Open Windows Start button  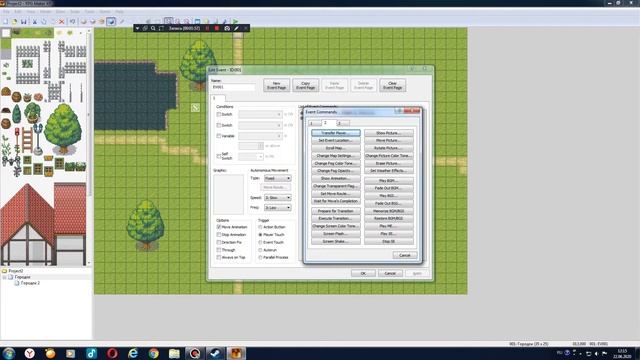pyautogui.click(x=9, y=353)
